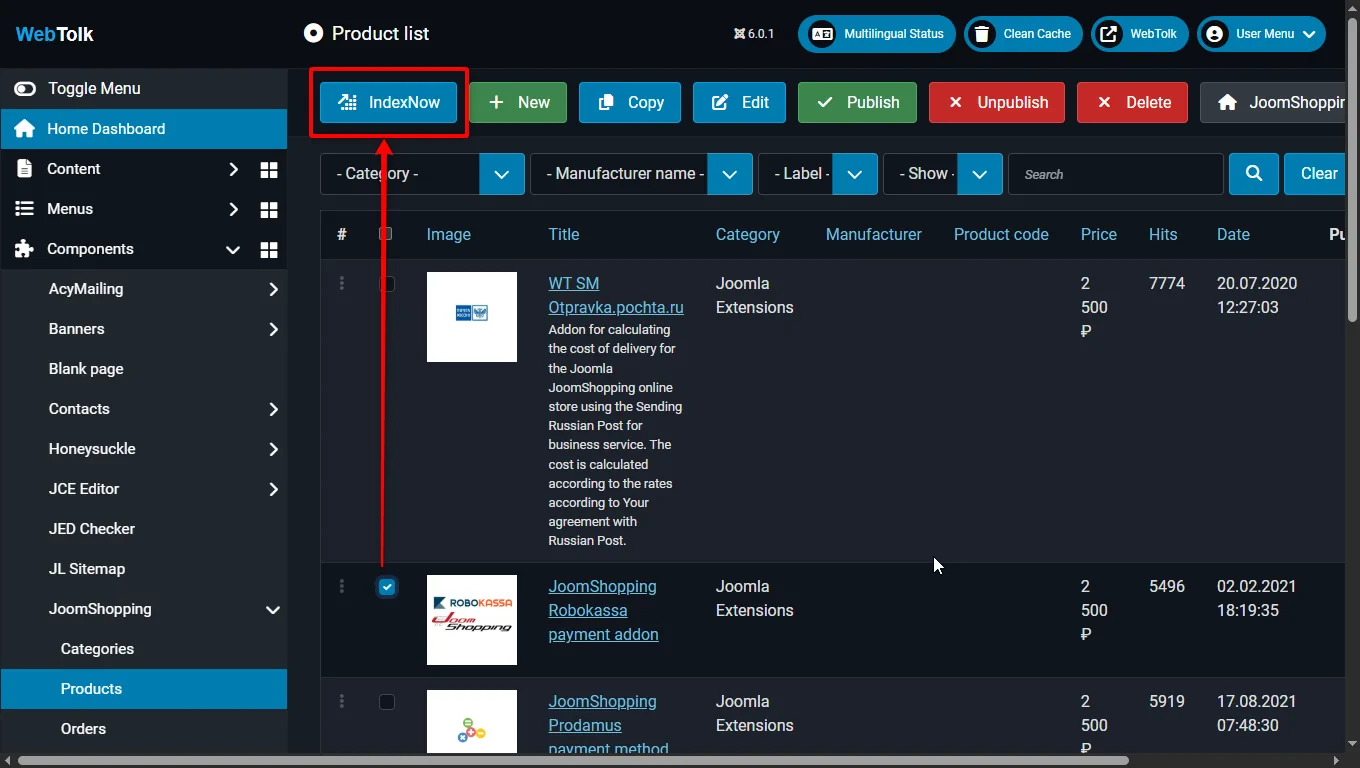Click the WebTolk external link icon
Viewport: 1360px width, 768px height.
click(x=1109, y=34)
